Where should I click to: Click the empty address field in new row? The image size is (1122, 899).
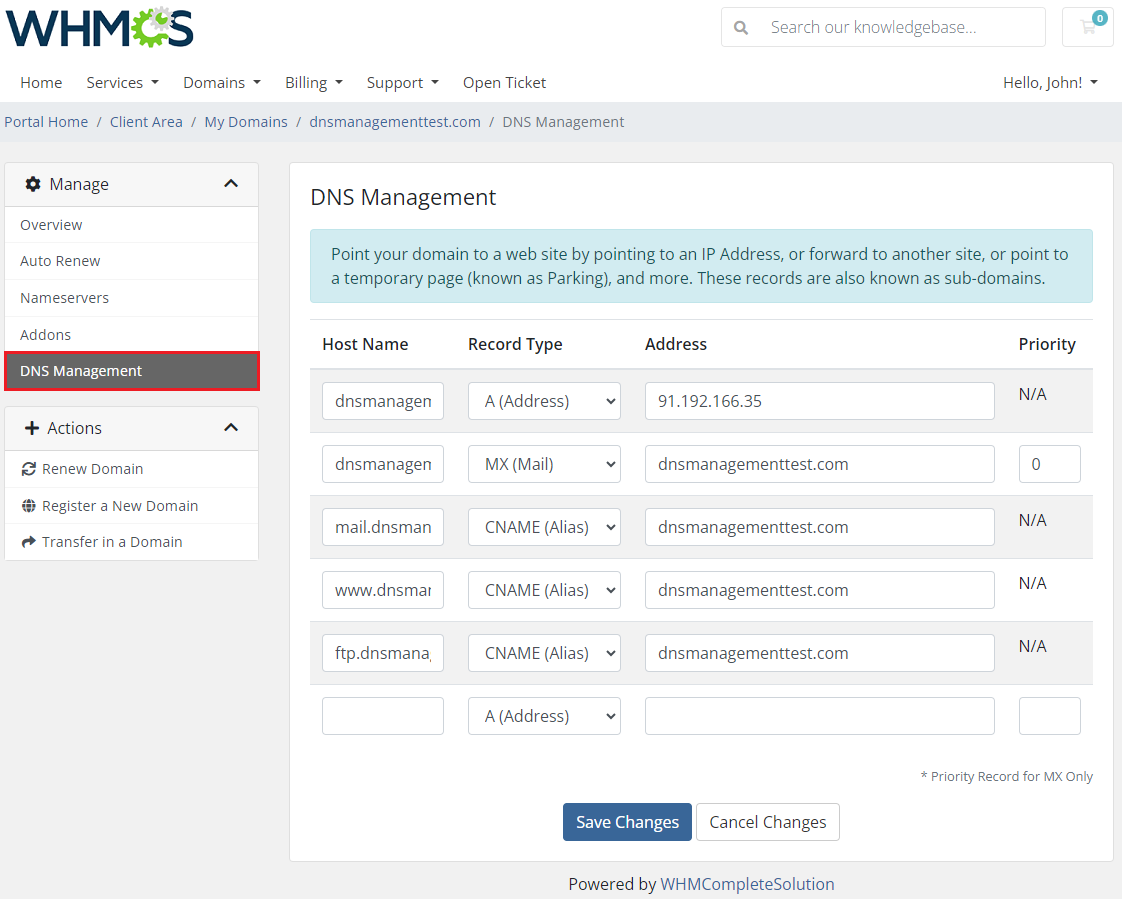pyautogui.click(x=819, y=716)
